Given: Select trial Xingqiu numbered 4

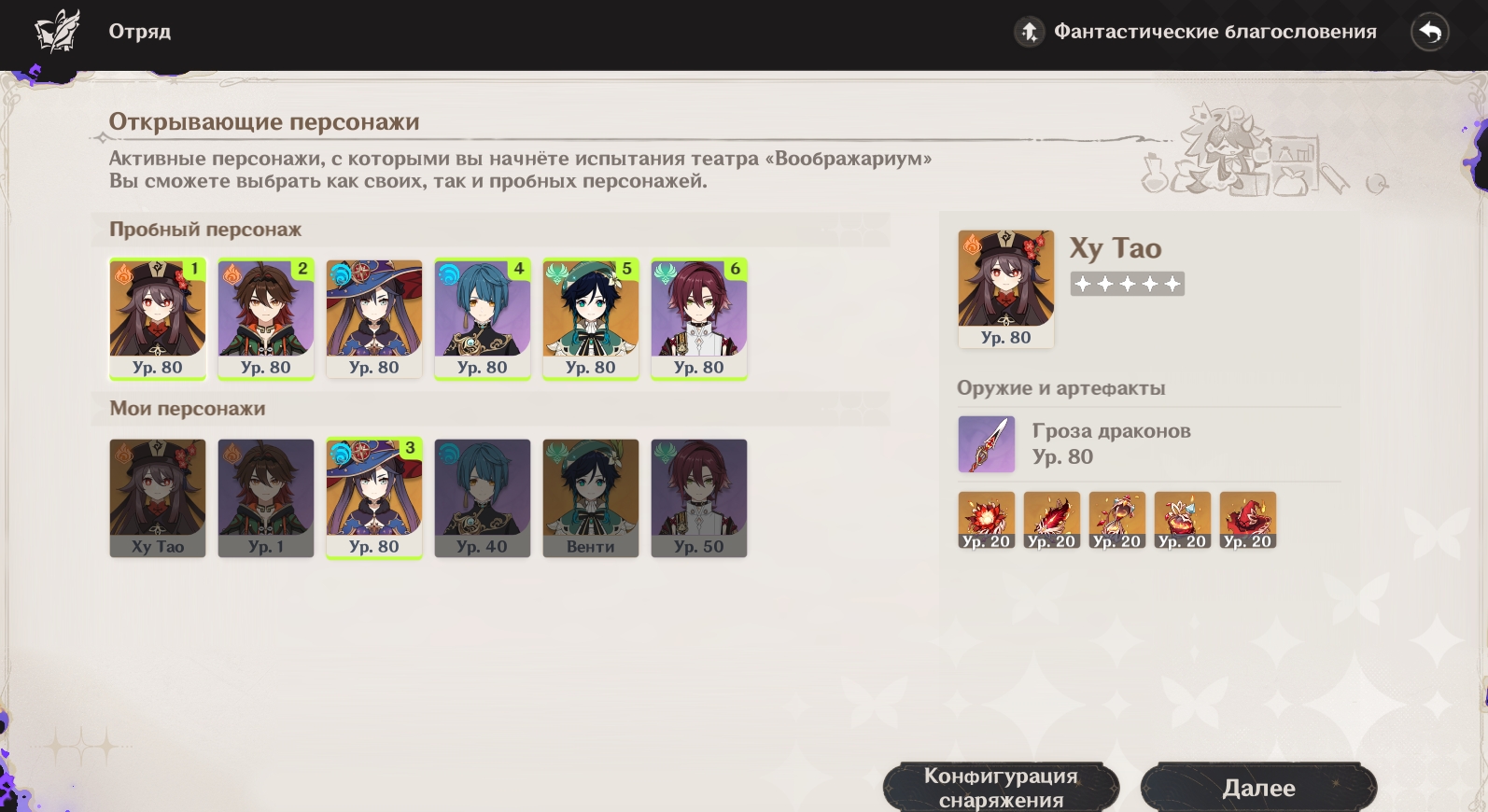Looking at the screenshot, I should click(x=483, y=319).
